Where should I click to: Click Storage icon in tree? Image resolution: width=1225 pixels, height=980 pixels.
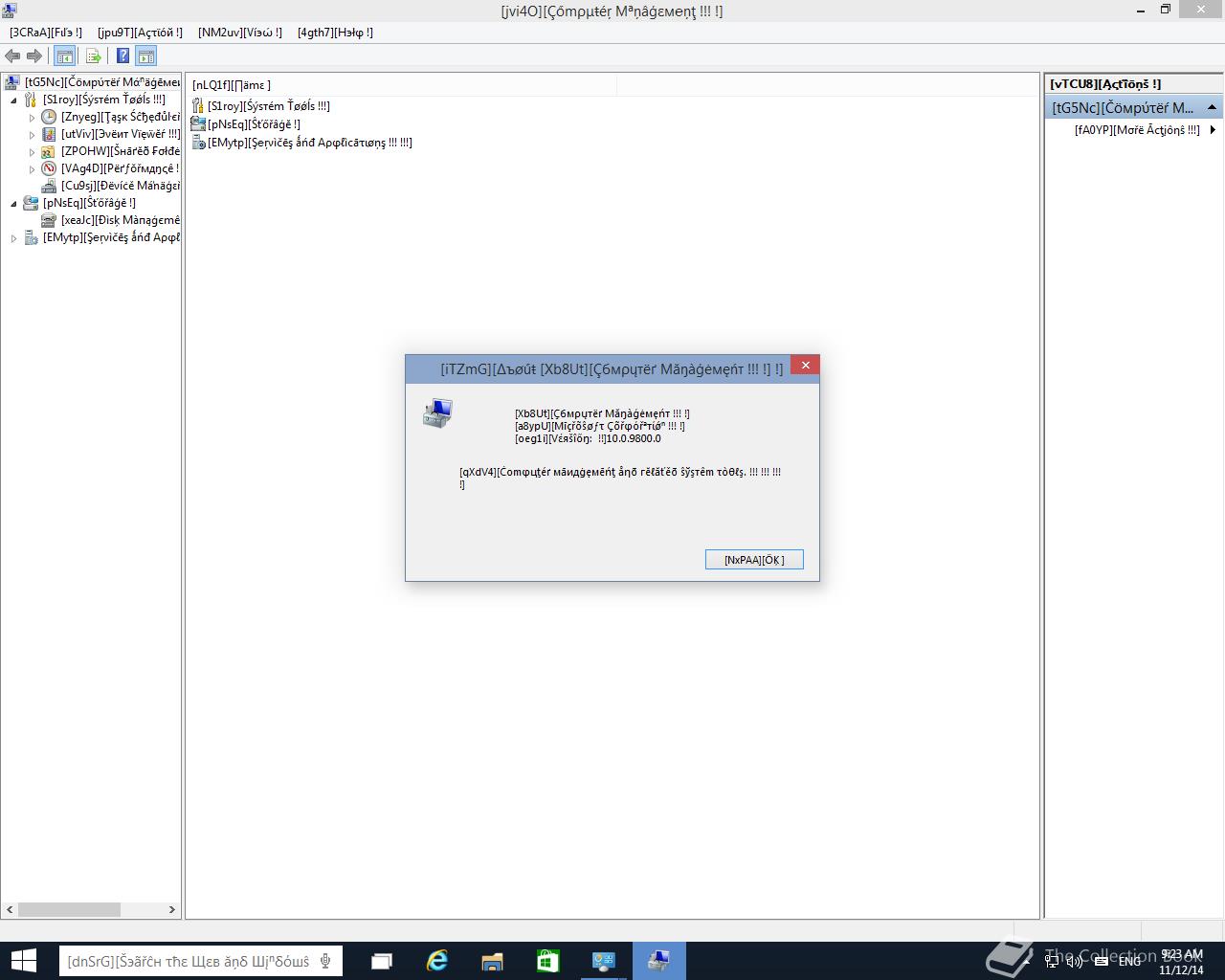tap(31, 203)
